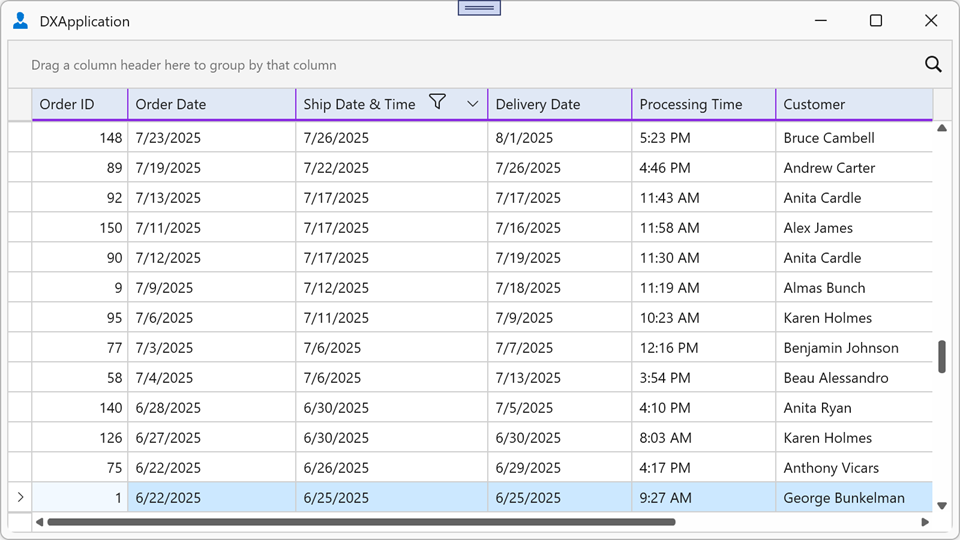Select Order ID cell 89
Image resolution: width=960 pixels, height=540 pixels.
coord(80,168)
